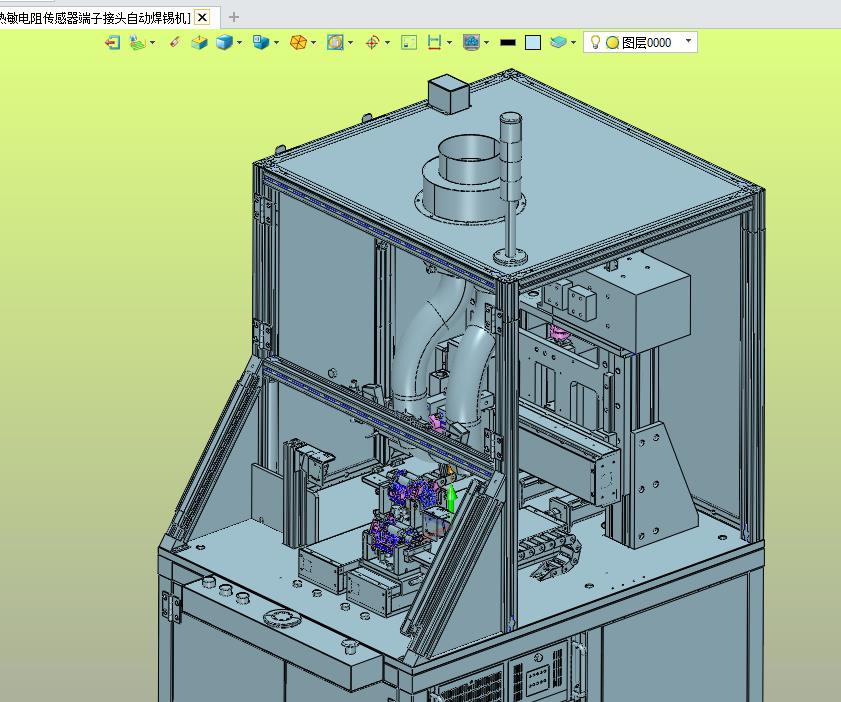Click the light blue face color swatch
Image resolution: width=841 pixels, height=702 pixels.
(533, 42)
